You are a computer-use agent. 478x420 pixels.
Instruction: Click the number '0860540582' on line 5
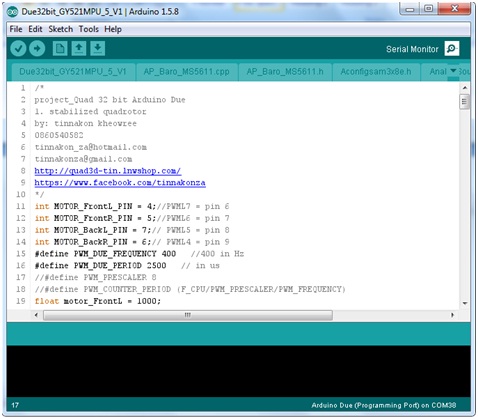(59, 135)
